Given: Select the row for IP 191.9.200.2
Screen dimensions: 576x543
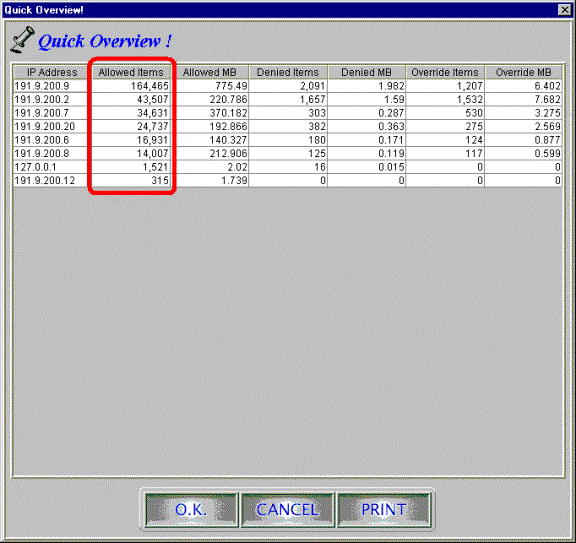Looking at the screenshot, I should [288, 99].
